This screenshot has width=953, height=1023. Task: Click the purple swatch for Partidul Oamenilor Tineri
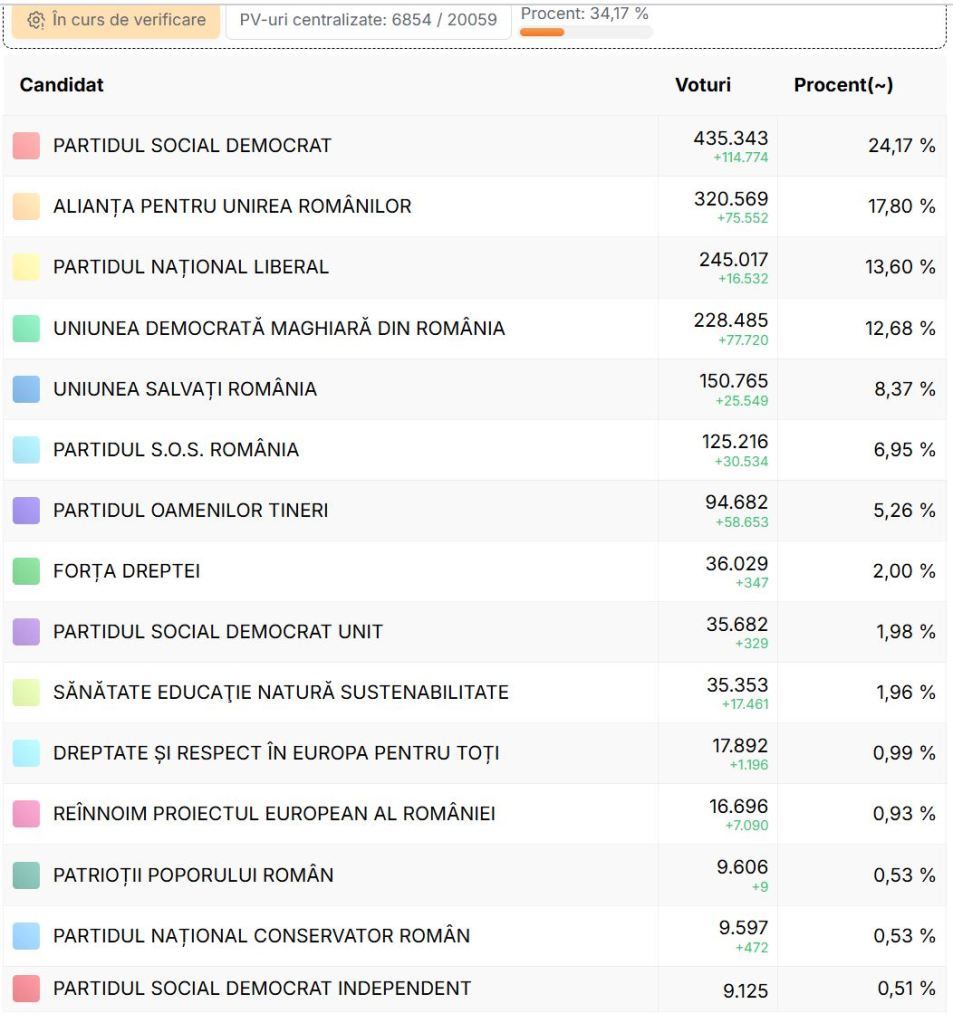coord(26,511)
